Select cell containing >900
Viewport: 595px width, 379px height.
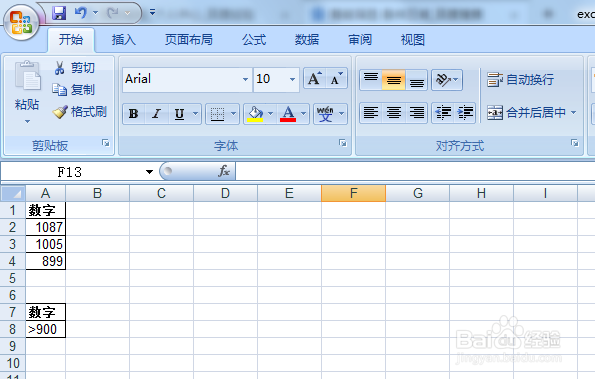[x=46, y=329]
